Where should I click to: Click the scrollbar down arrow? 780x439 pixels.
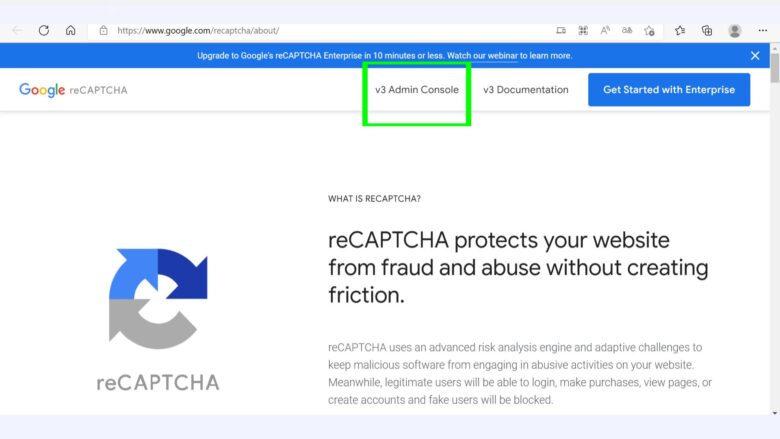tap(775, 412)
